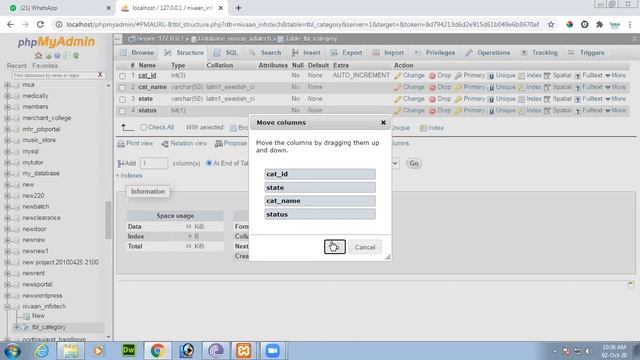Go back to previous browser page
This screenshot has height=360, width=640.
10,24
